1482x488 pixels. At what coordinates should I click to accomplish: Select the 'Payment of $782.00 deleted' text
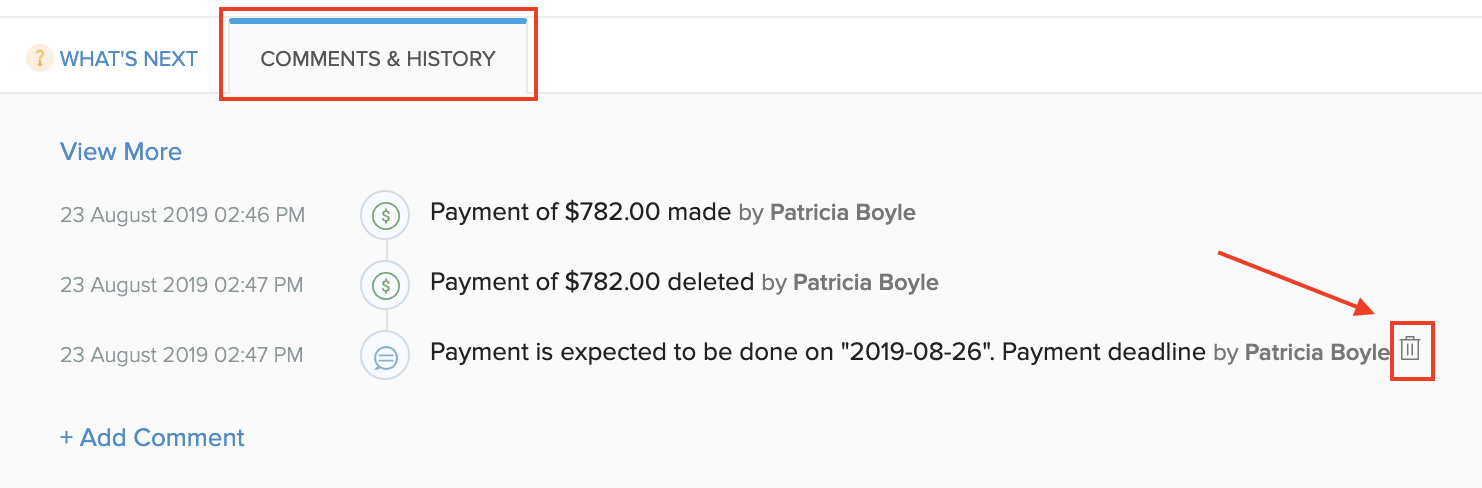pyautogui.click(x=591, y=282)
